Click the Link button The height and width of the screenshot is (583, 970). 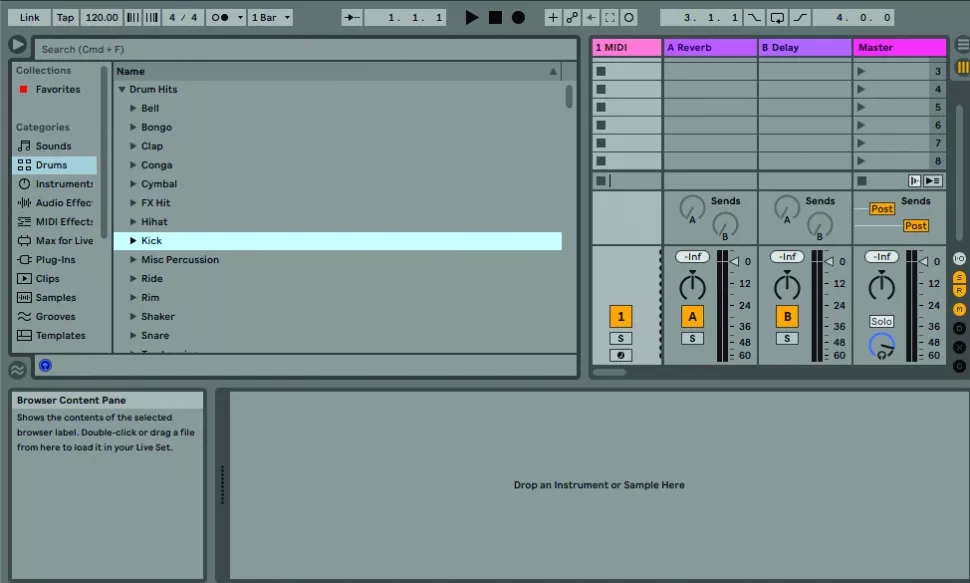coord(30,17)
